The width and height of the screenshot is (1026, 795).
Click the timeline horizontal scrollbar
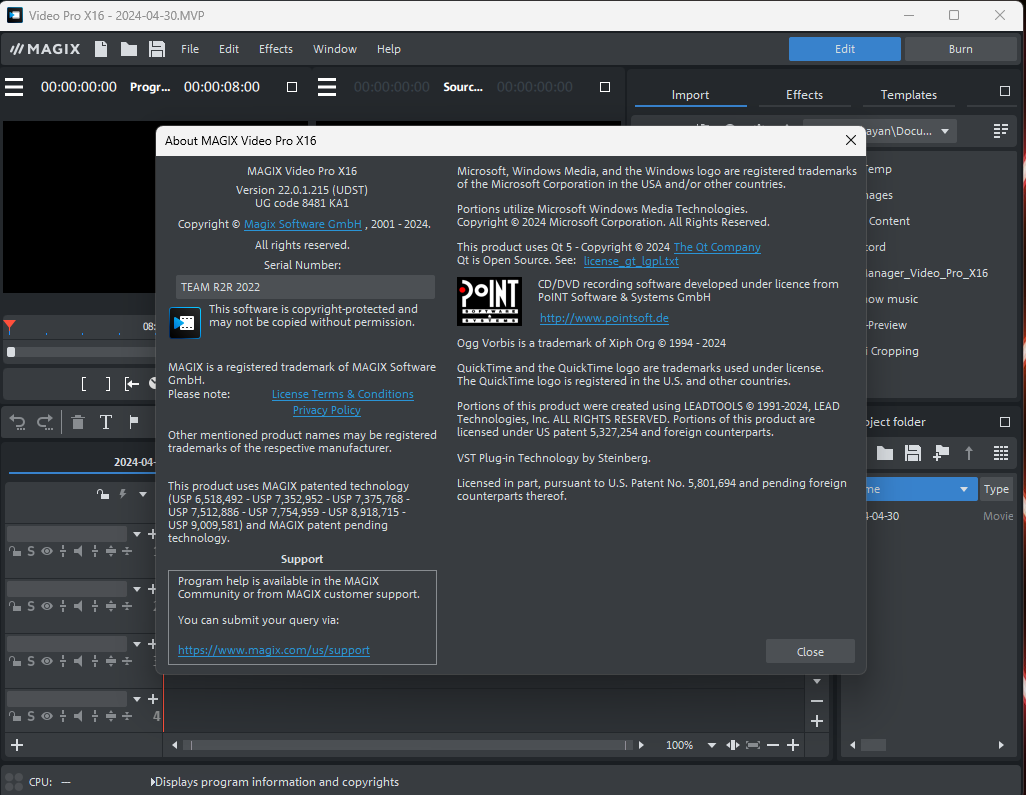(x=408, y=745)
